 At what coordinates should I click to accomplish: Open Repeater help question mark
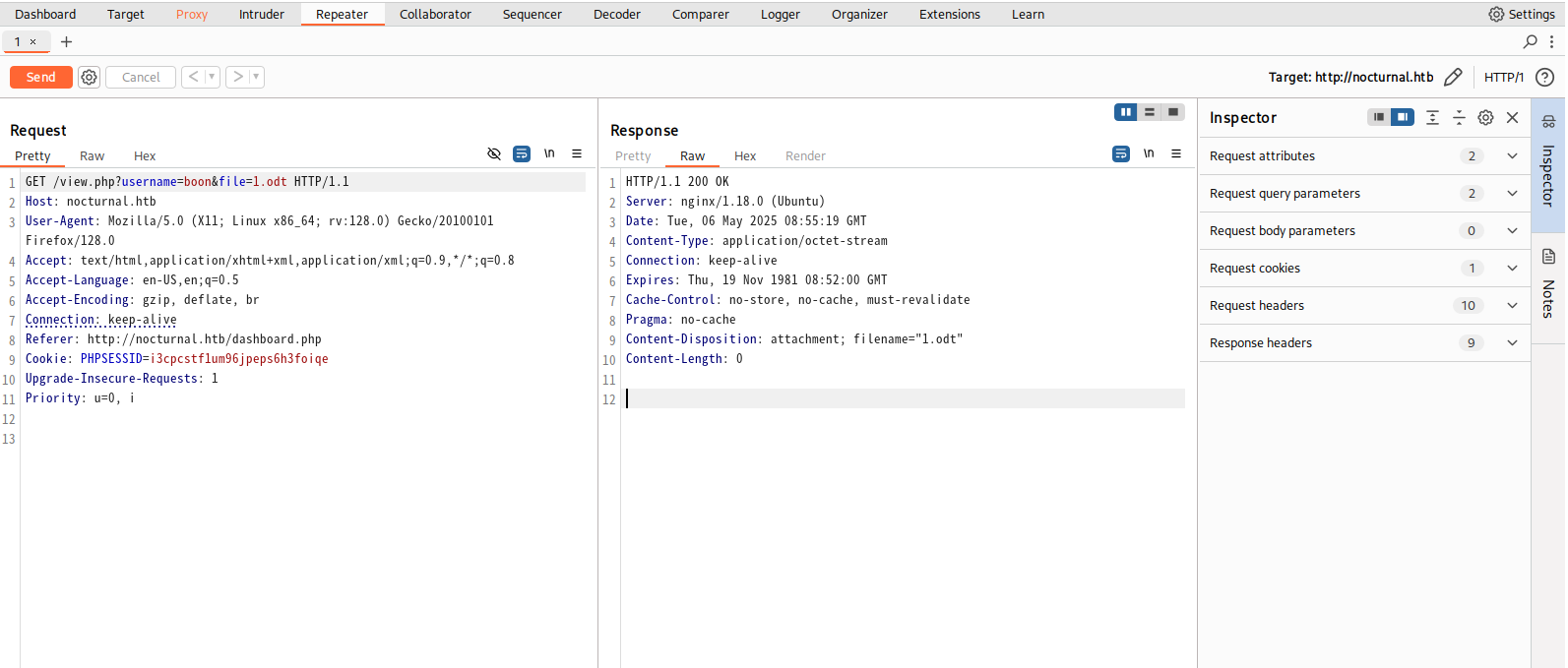(1545, 77)
